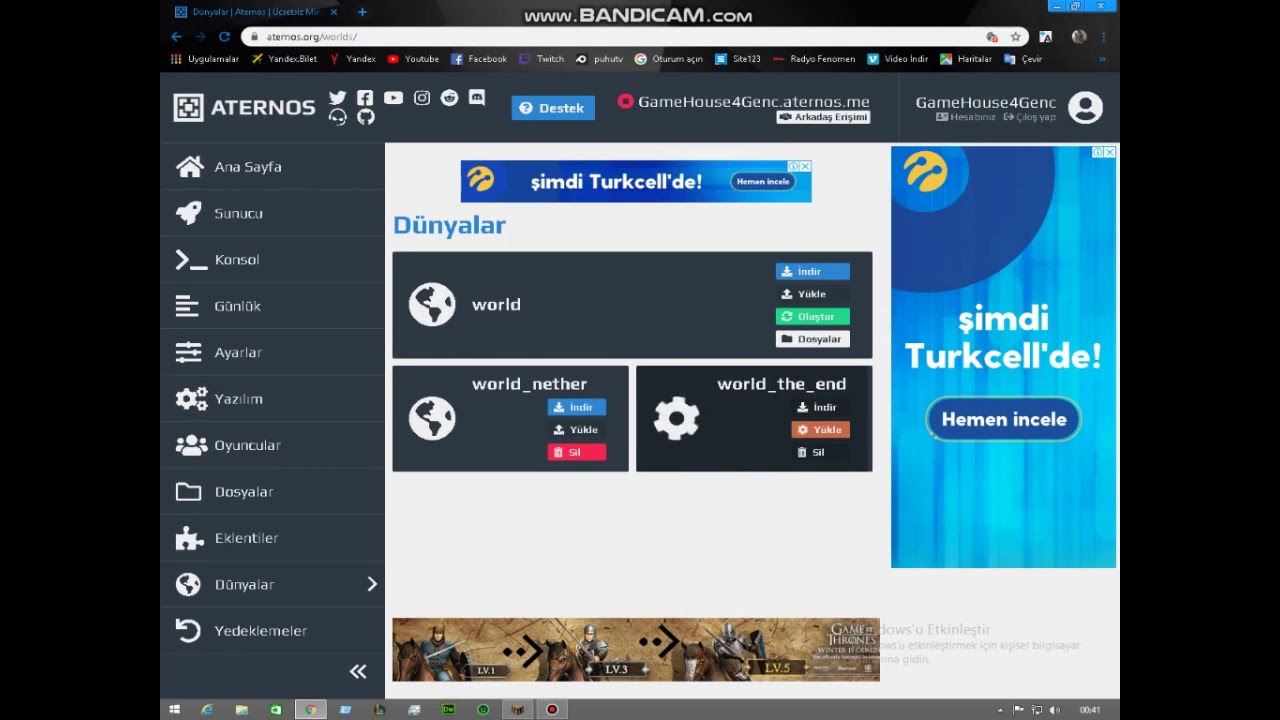Open the Uygulamalar apps bookmark
This screenshot has width=1280, height=720.
click(205, 59)
